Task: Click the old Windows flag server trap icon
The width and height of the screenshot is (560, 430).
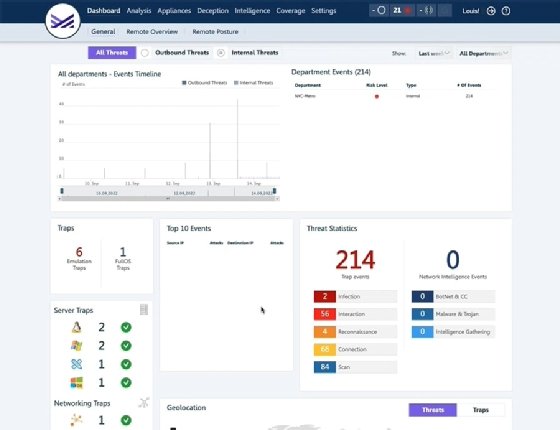Action: 76,346
